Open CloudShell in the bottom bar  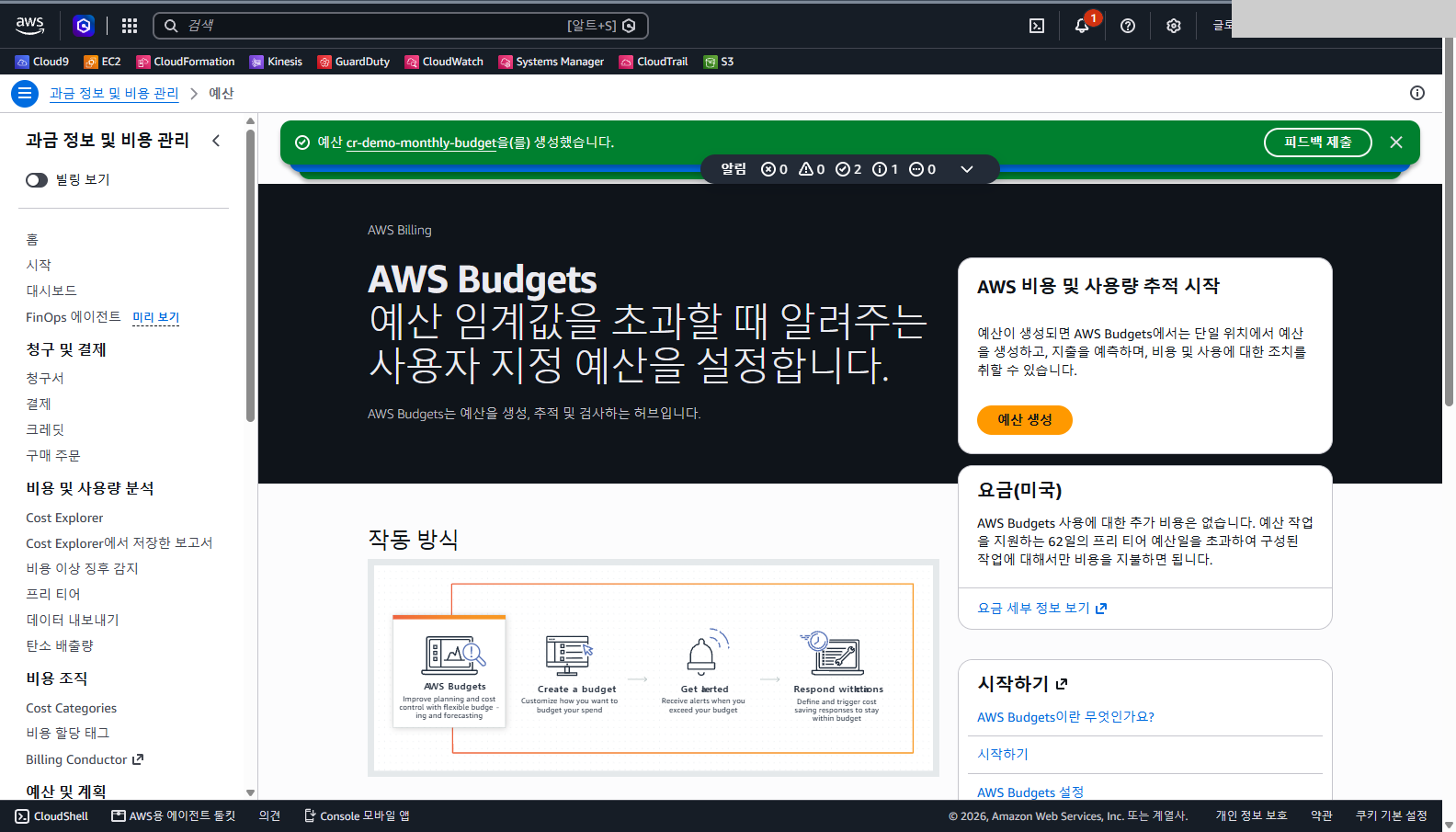[x=52, y=816]
